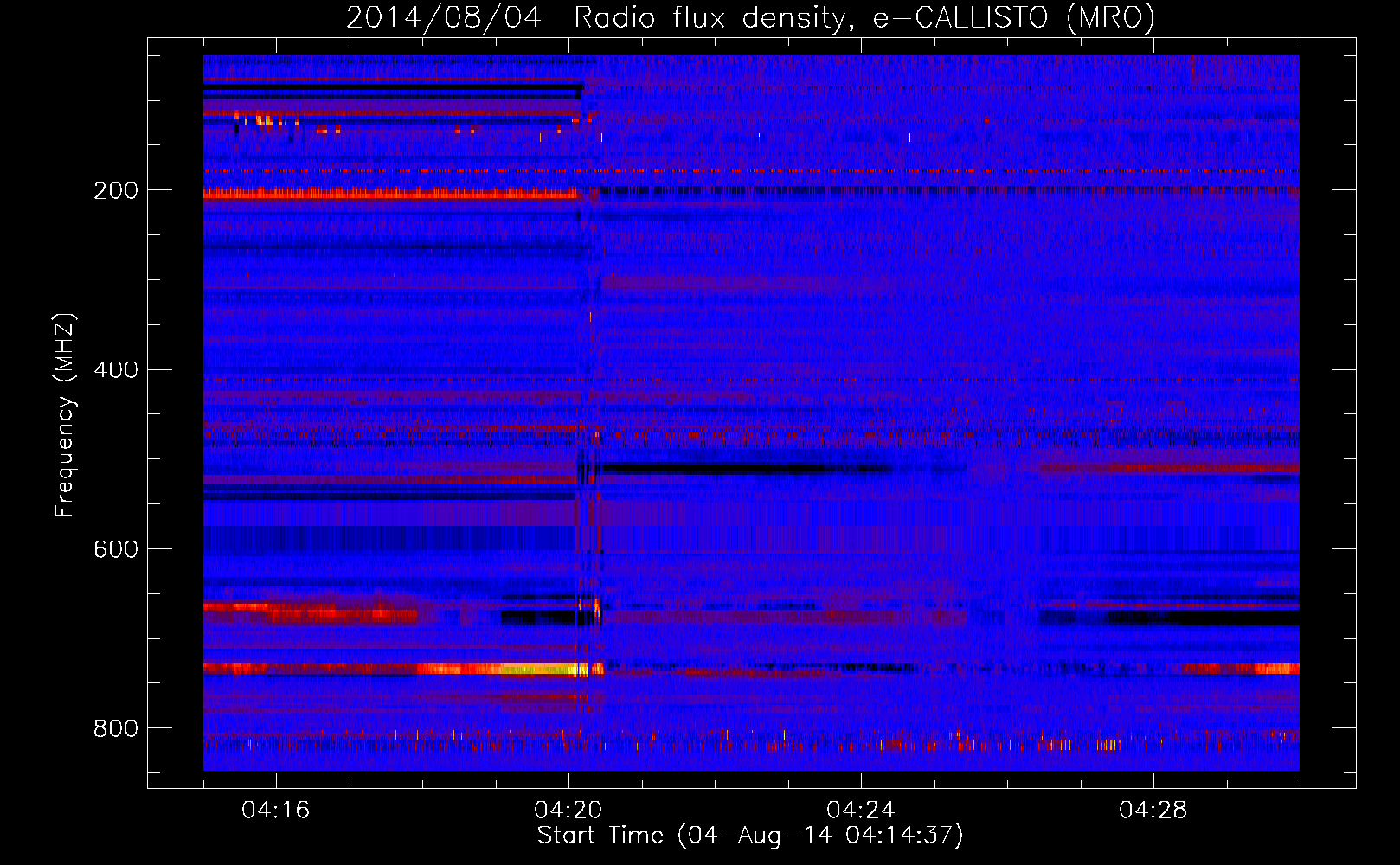Click the 600 MHz axis tick label
The height and width of the screenshot is (865, 1400).
tap(116, 549)
